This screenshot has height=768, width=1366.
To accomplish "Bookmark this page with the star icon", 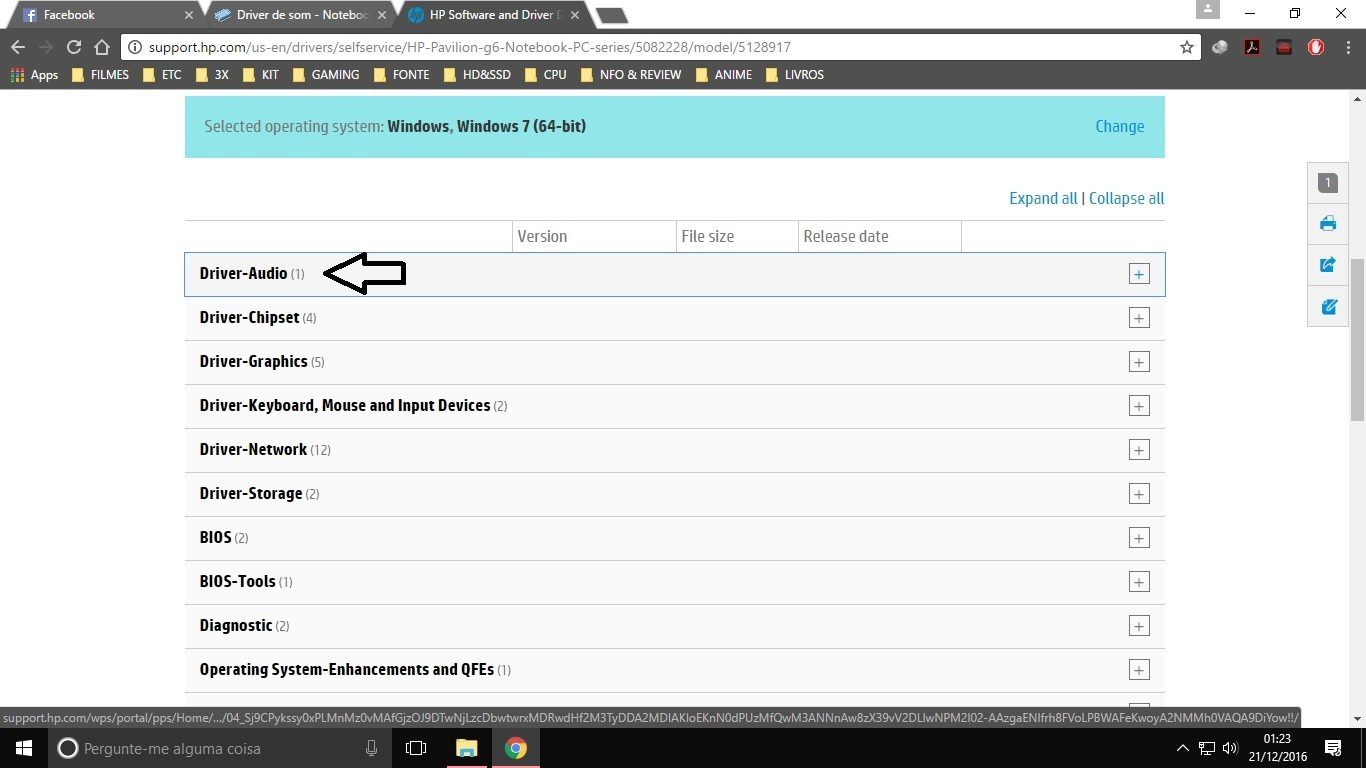I will [1186, 47].
